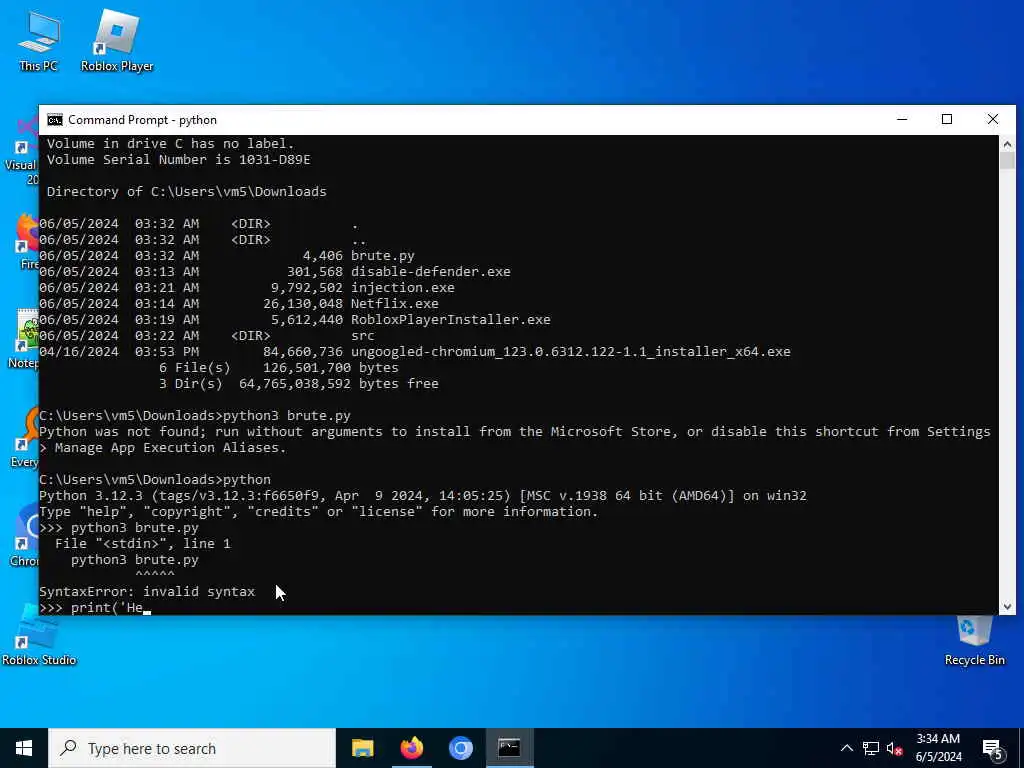Show hidden system tray icons
This screenshot has width=1024, height=768.
(846, 748)
